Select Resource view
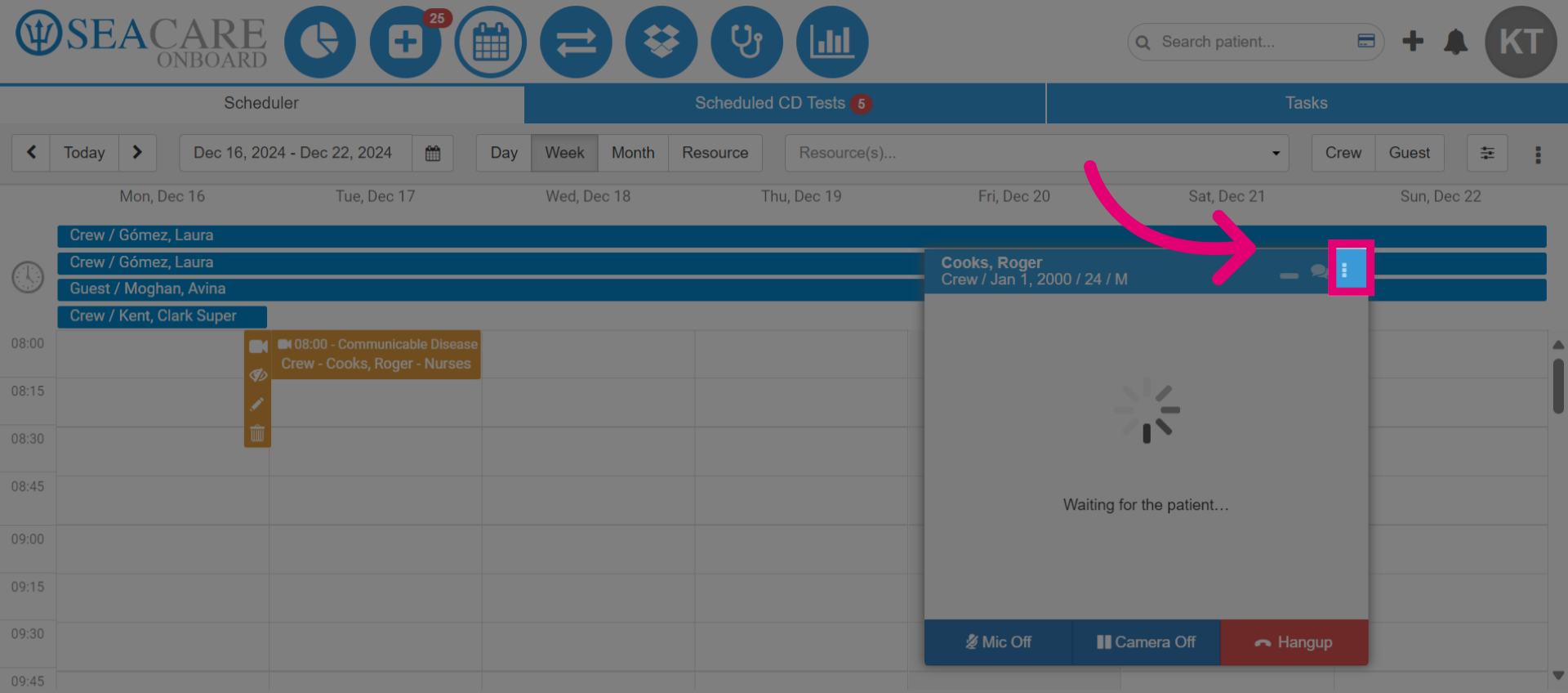This screenshot has width=1568, height=693. pyautogui.click(x=715, y=153)
